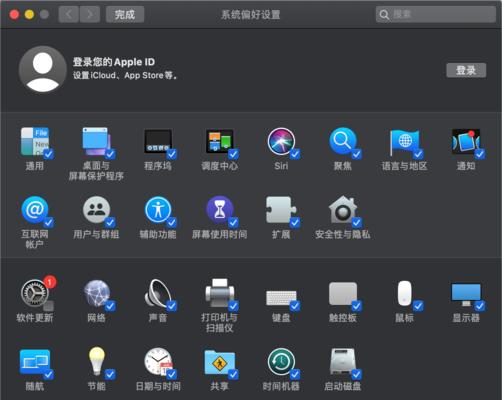Open the 桌面与屏幕保护程序 preference icon

(96, 142)
